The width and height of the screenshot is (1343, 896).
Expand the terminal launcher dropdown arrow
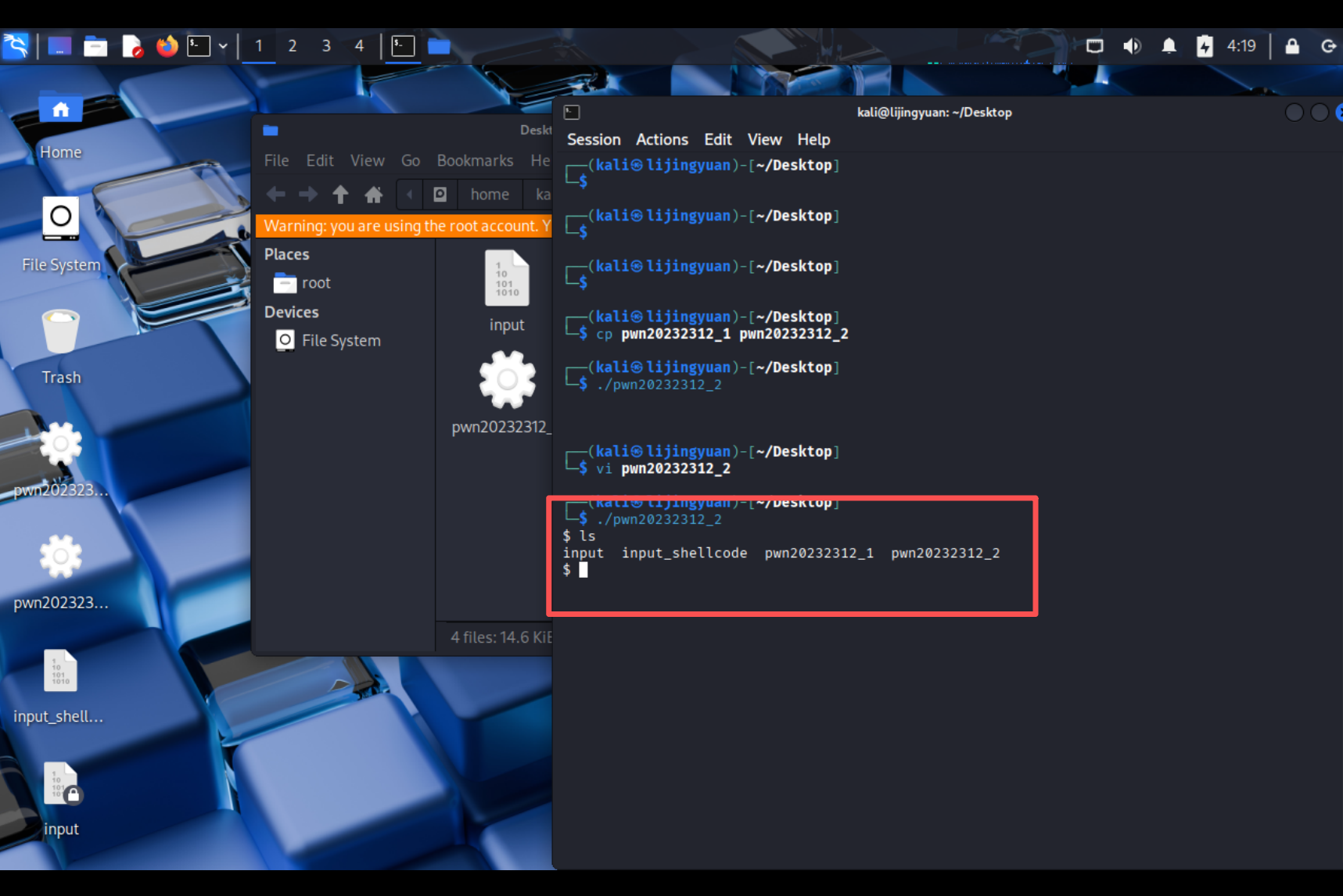pyautogui.click(x=223, y=46)
